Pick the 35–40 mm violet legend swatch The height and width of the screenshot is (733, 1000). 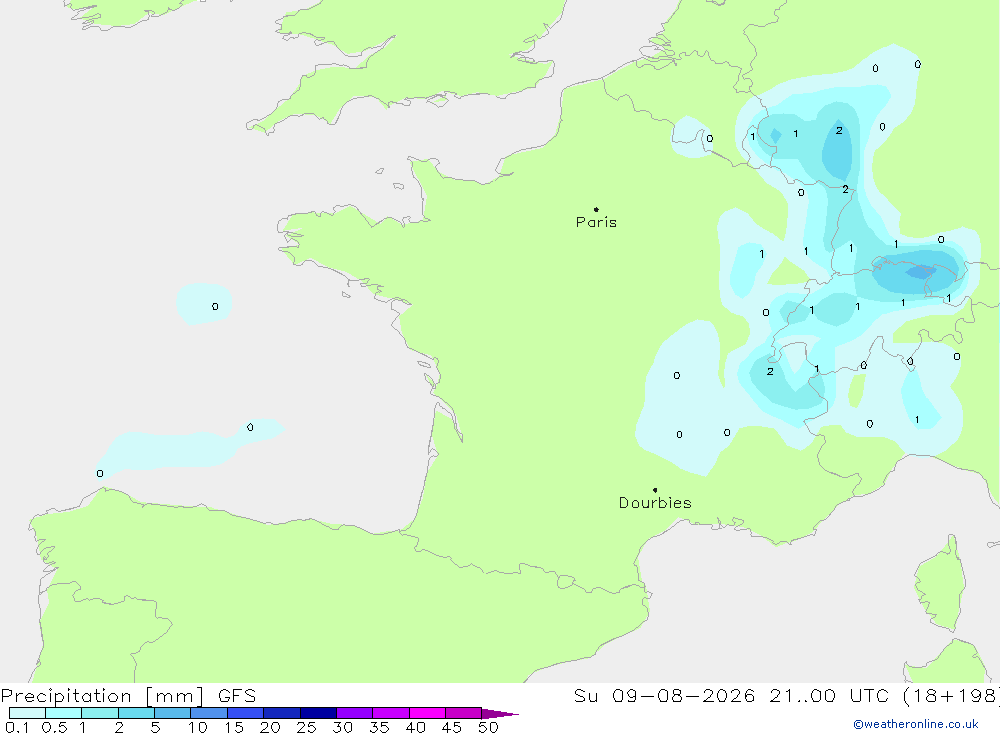tap(390, 713)
